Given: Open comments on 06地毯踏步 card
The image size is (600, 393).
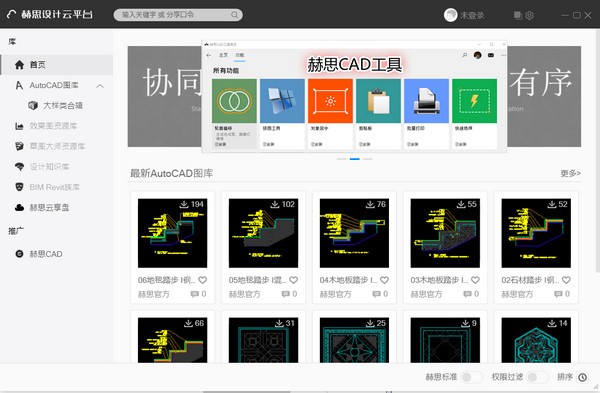Looking at the screenshot, I should pos(195,294).
